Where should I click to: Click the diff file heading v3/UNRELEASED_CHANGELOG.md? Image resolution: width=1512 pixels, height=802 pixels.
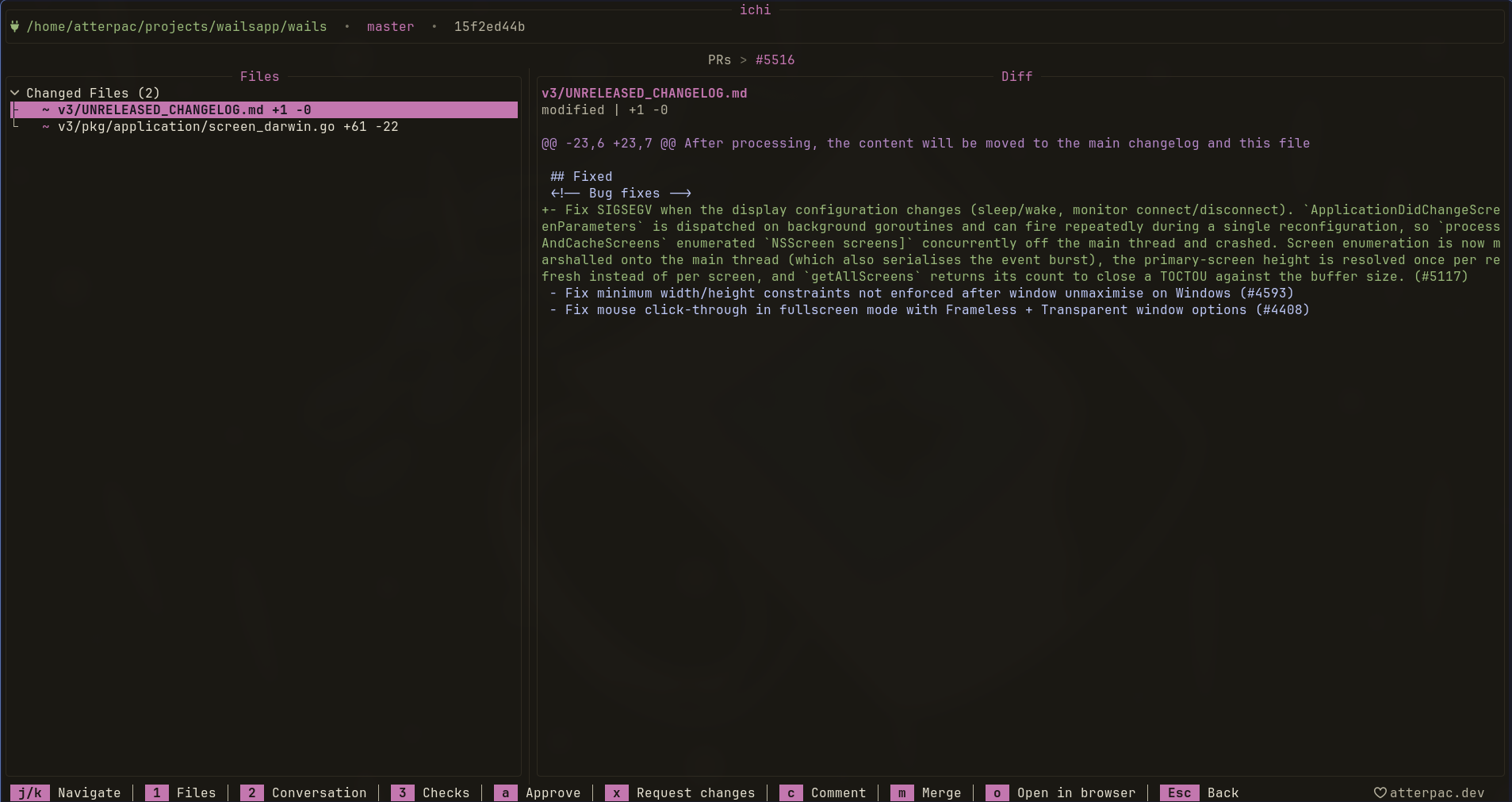(644, 93)
